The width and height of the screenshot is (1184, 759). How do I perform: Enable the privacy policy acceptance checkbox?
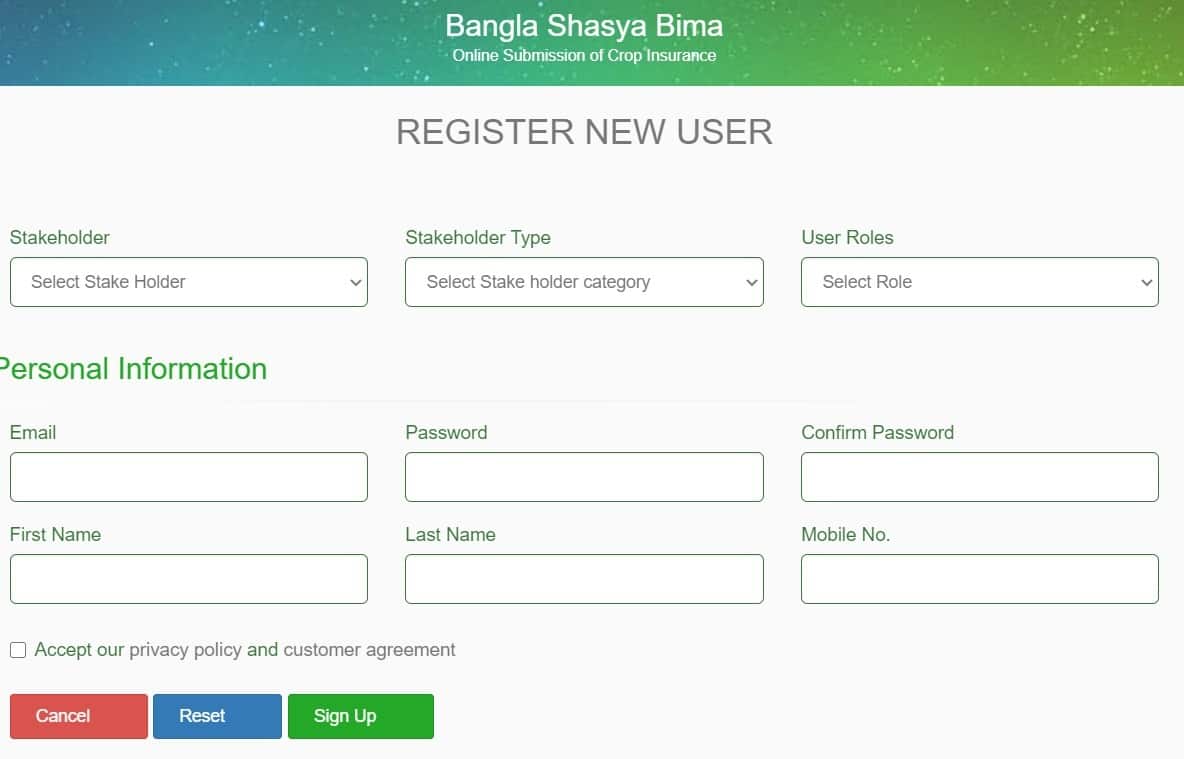point(17,650)
